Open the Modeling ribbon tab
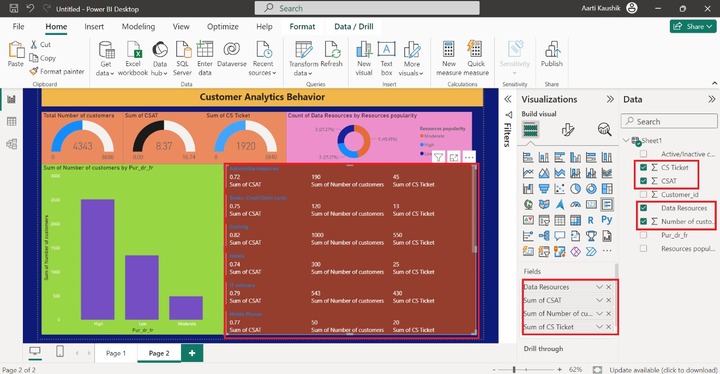This screenshot has height=374, width=720. click(x=138, y=27)
